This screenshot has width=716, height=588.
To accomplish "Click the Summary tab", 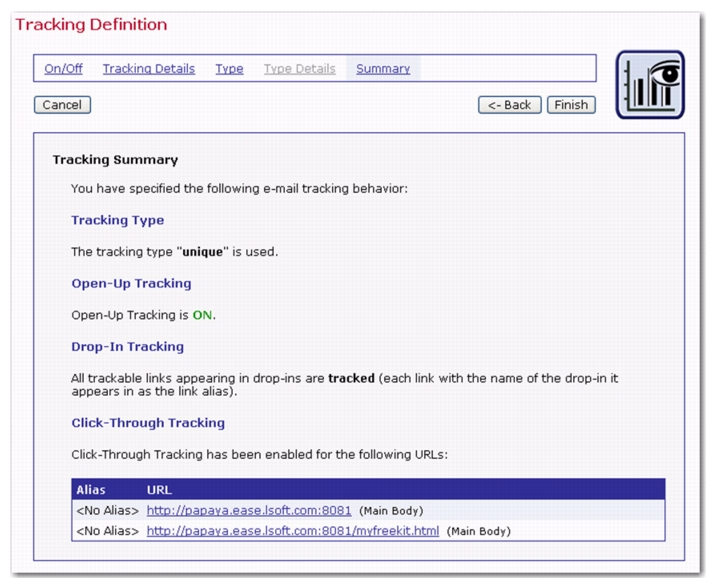I will click(x=383, y=69).
